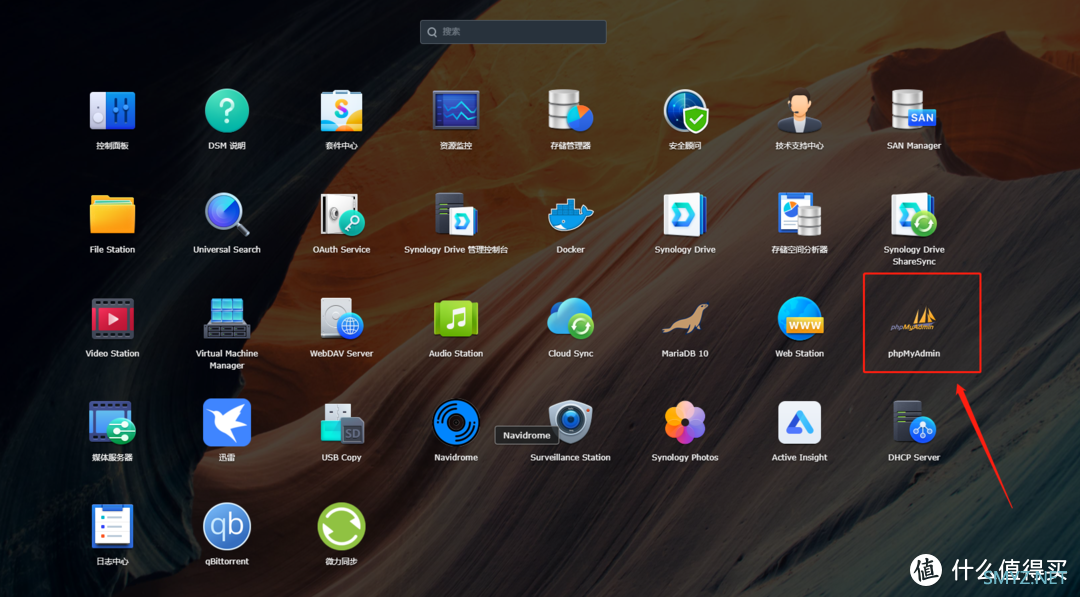Launch Docker
Image resolution: width=1080 pixels, height=597 pixels.
click(x=570, y=215)
